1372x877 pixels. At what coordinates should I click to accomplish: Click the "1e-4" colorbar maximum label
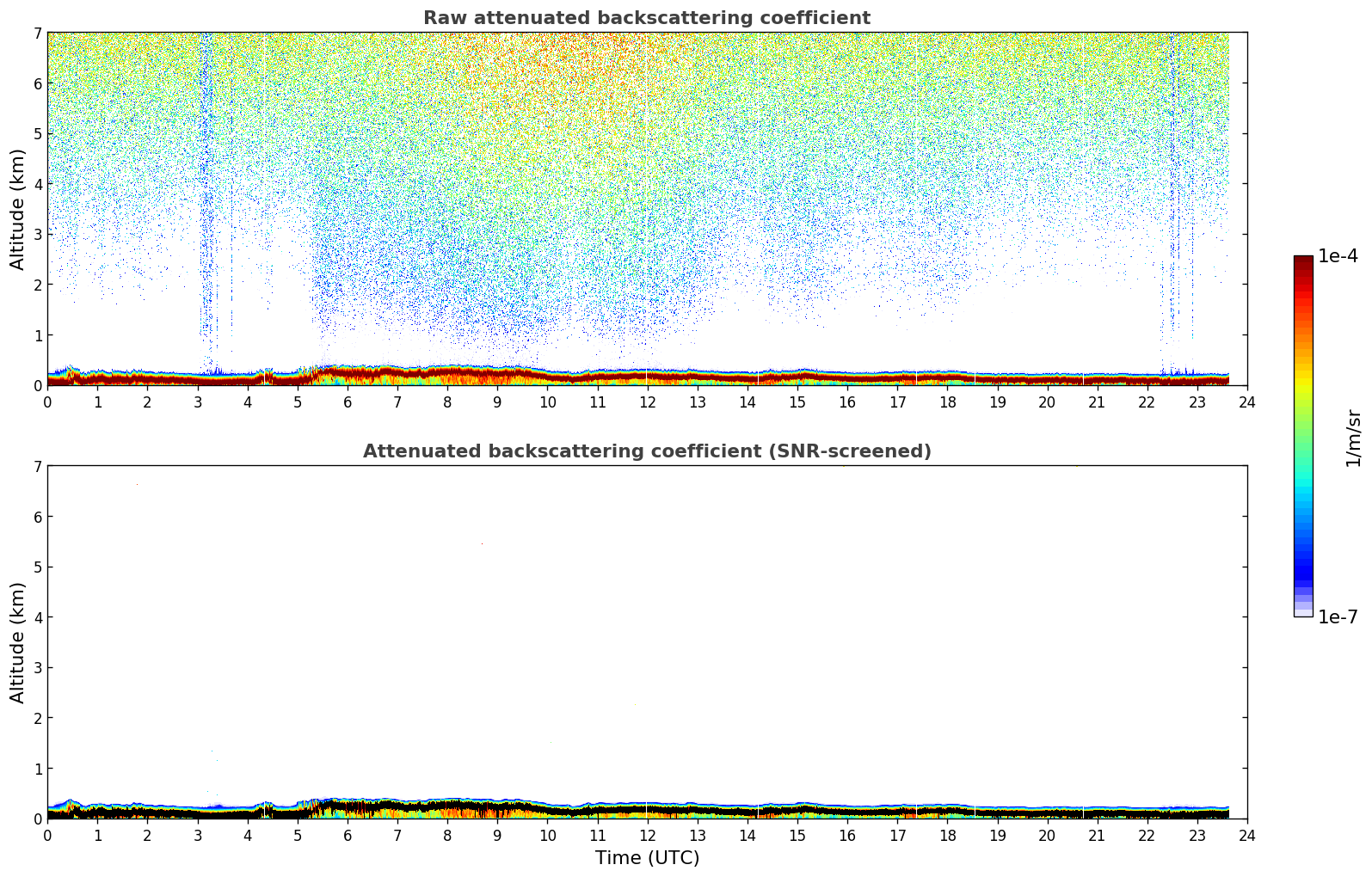1338,256
